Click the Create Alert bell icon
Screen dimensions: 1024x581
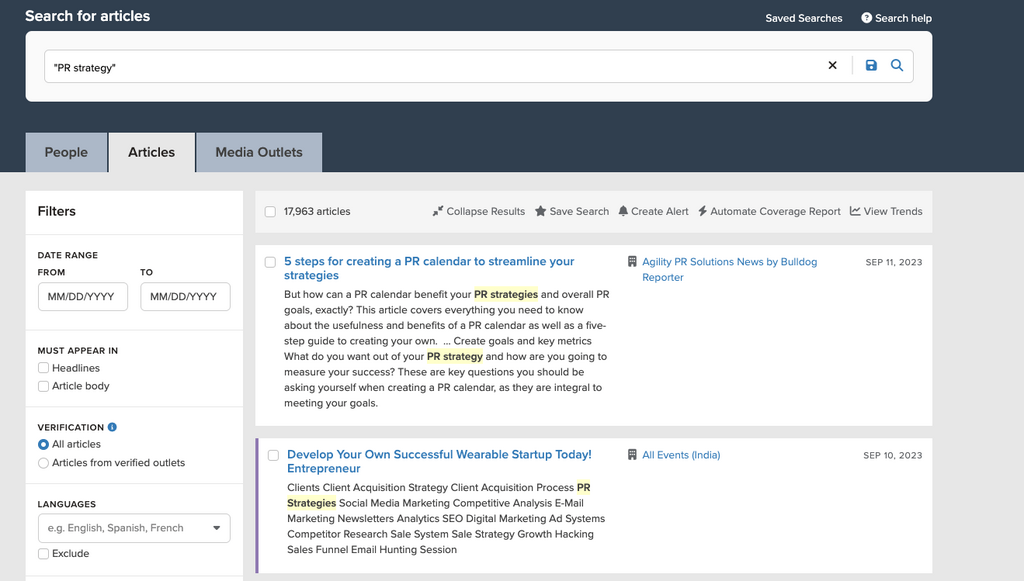coord(623,212)
